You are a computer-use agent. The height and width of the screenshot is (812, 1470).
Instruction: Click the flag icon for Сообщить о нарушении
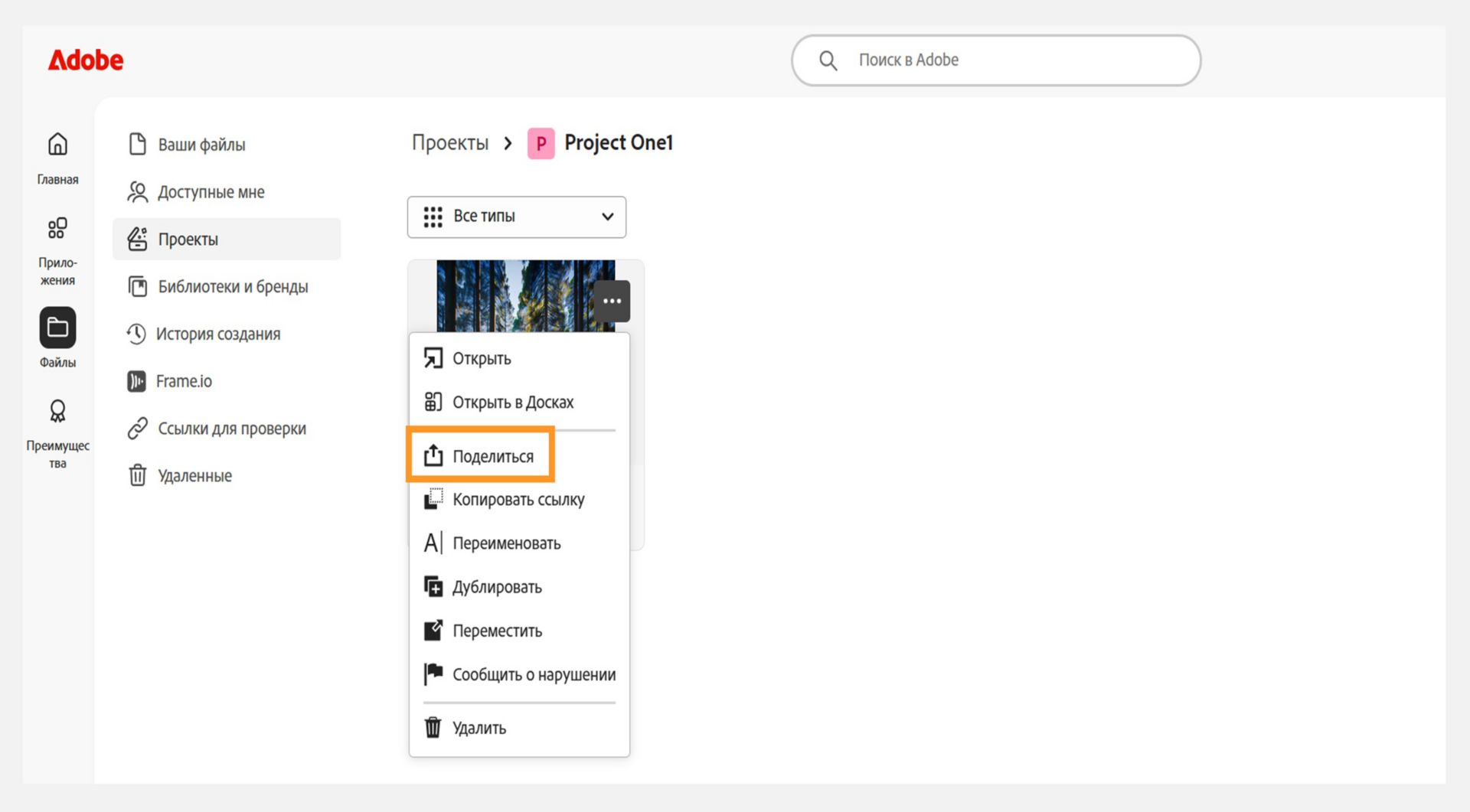pos(433,673)
